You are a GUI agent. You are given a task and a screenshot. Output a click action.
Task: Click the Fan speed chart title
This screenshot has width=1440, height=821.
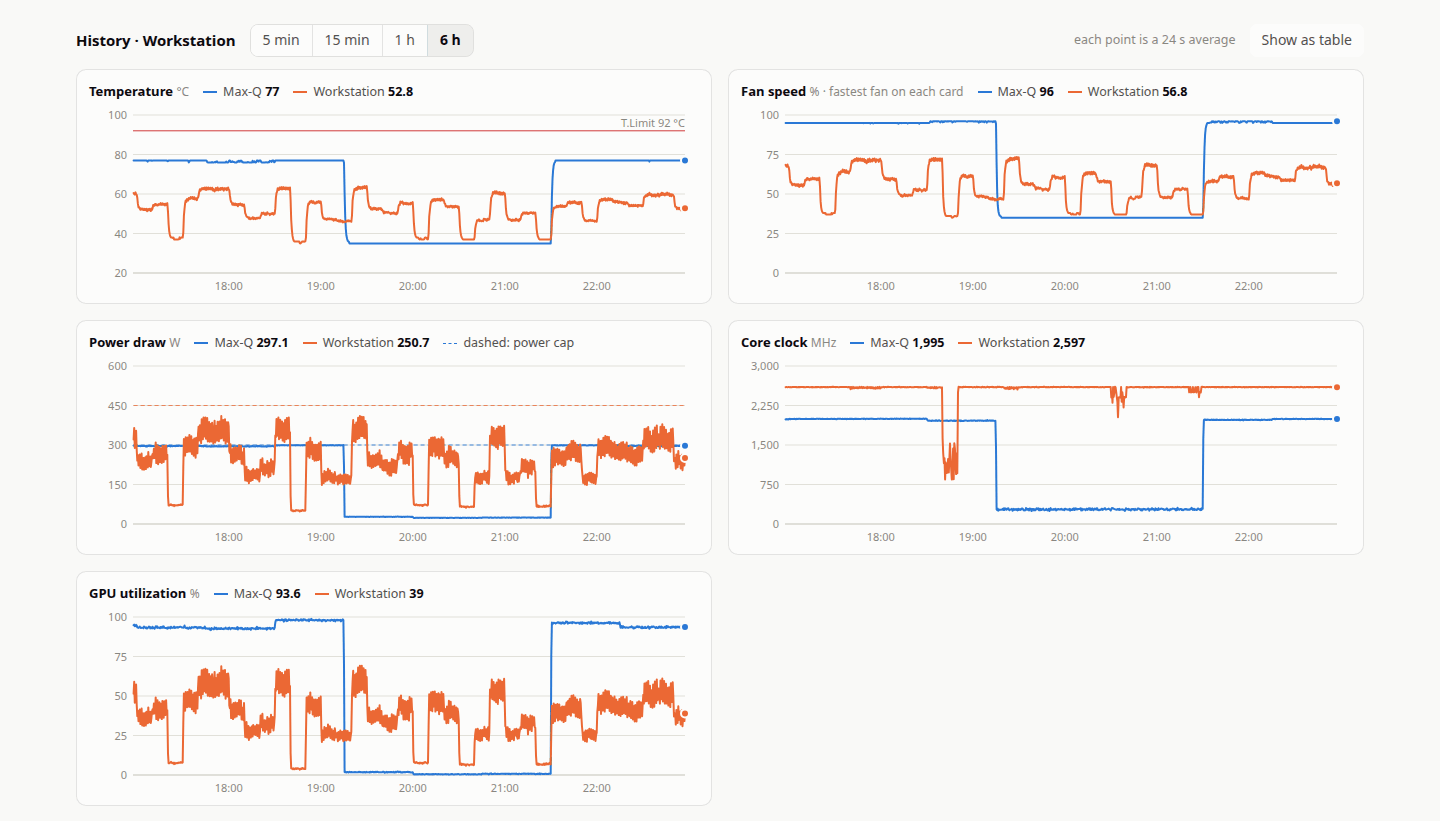click(773, 91)
